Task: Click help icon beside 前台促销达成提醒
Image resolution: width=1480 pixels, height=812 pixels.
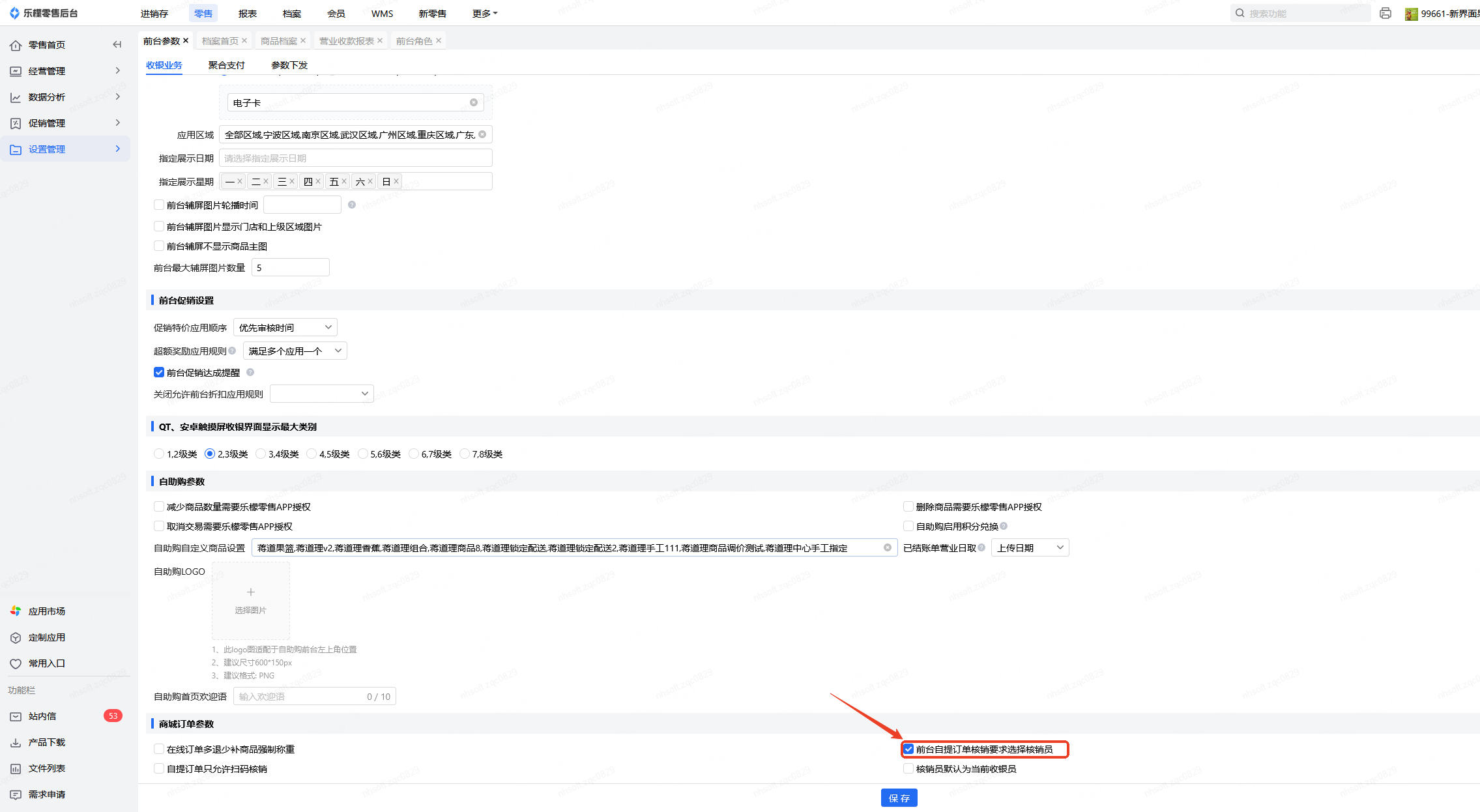Action: (250, 372)
